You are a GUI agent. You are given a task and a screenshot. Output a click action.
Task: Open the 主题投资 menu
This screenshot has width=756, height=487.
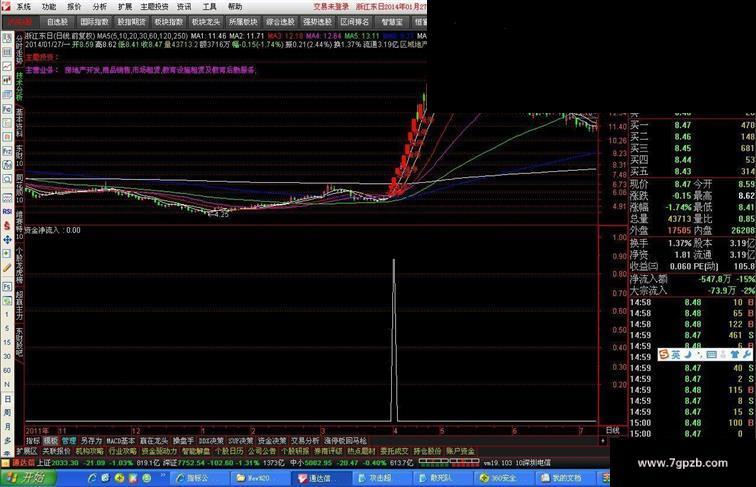tap(154, 7)
